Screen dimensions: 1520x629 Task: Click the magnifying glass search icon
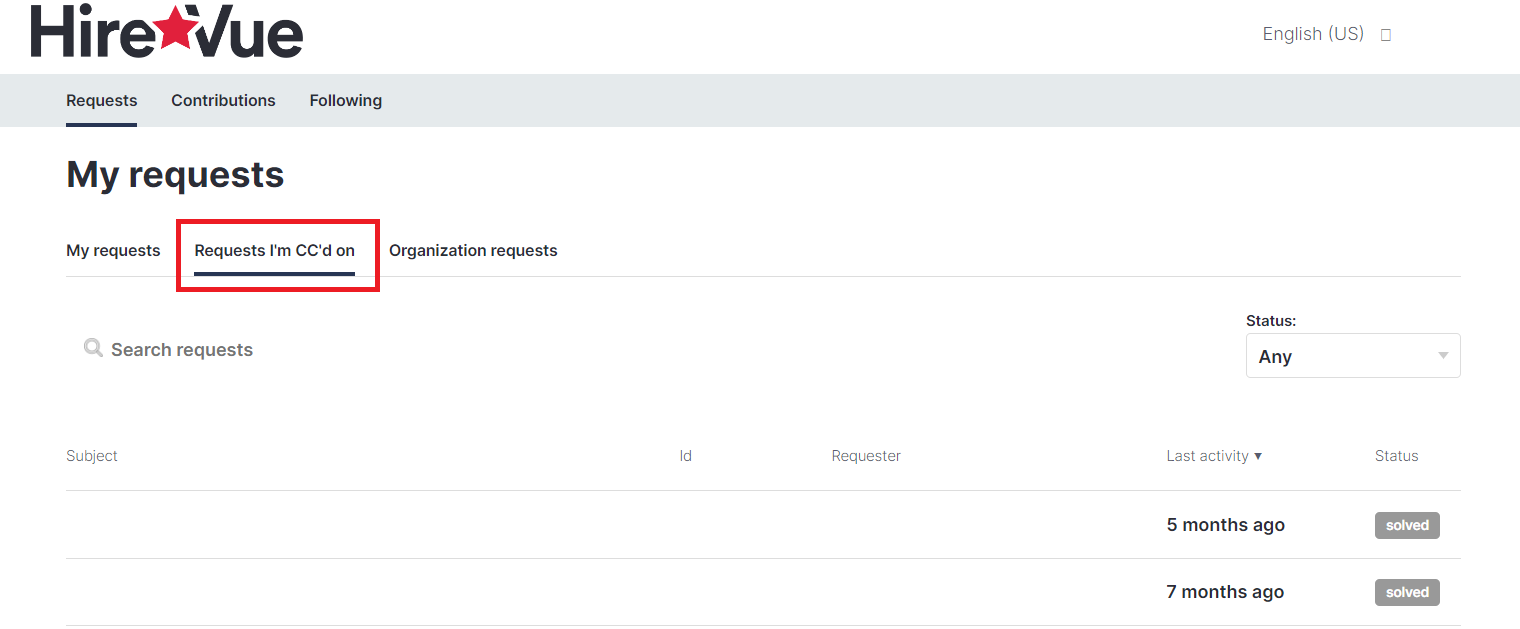[93, 348]
